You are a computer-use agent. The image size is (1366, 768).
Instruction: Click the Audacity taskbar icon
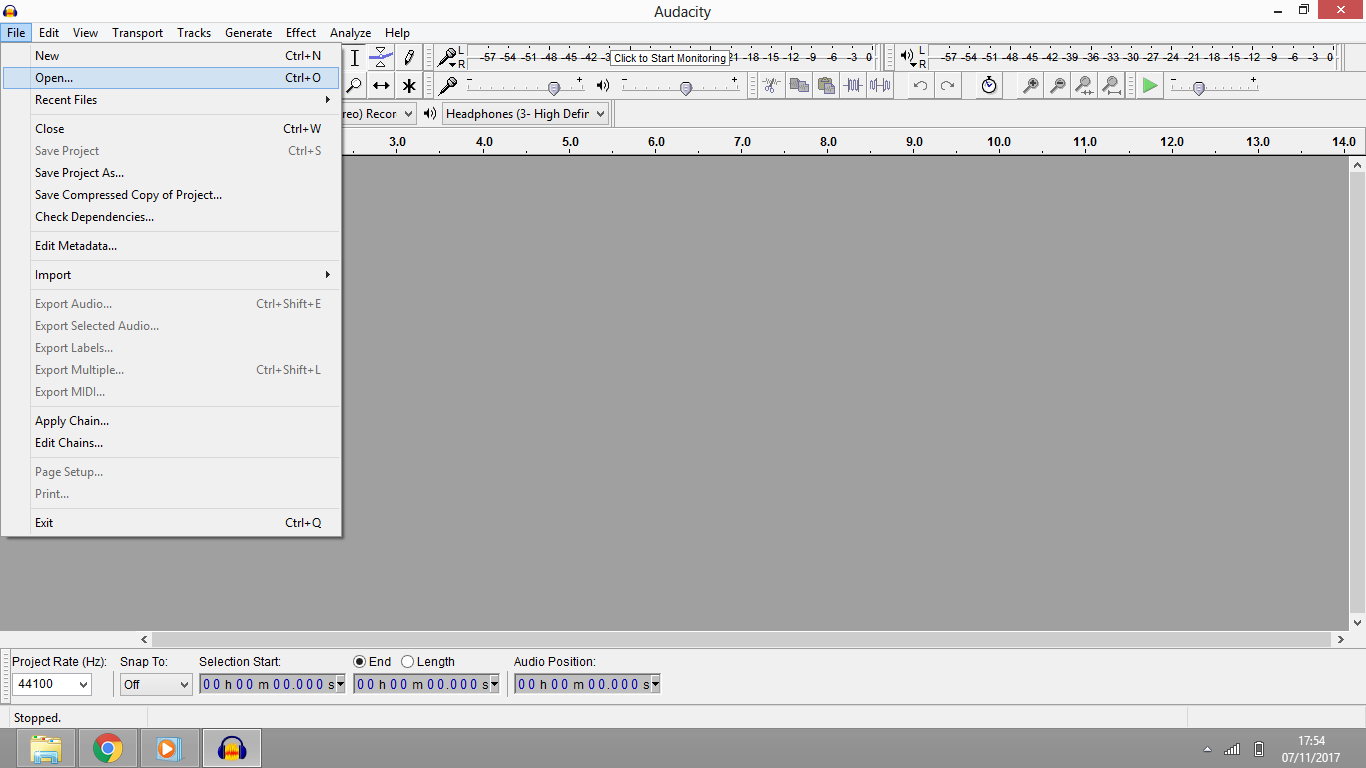(x=232, y=748)
